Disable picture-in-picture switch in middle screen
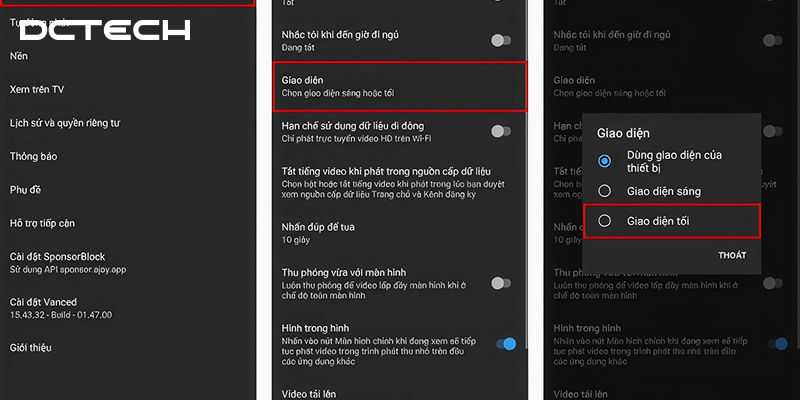The width and height of the screenshot is (800, 400). (x=506, y=344)
